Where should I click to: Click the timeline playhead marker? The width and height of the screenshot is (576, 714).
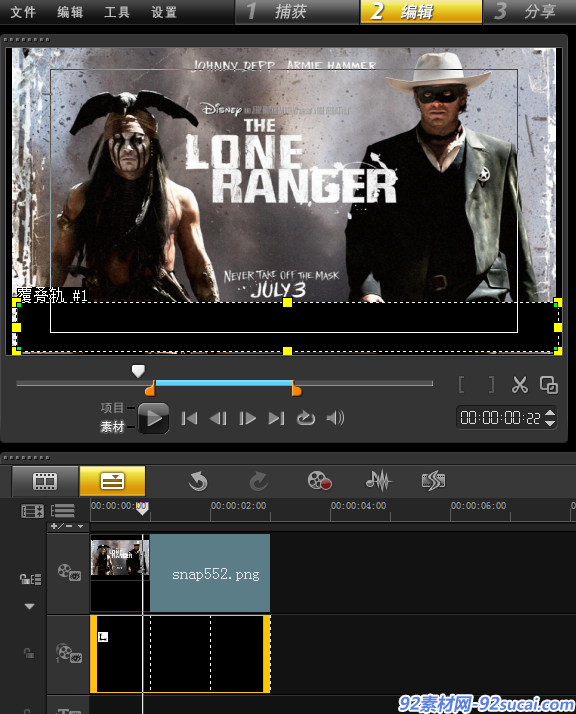point(142,508)
